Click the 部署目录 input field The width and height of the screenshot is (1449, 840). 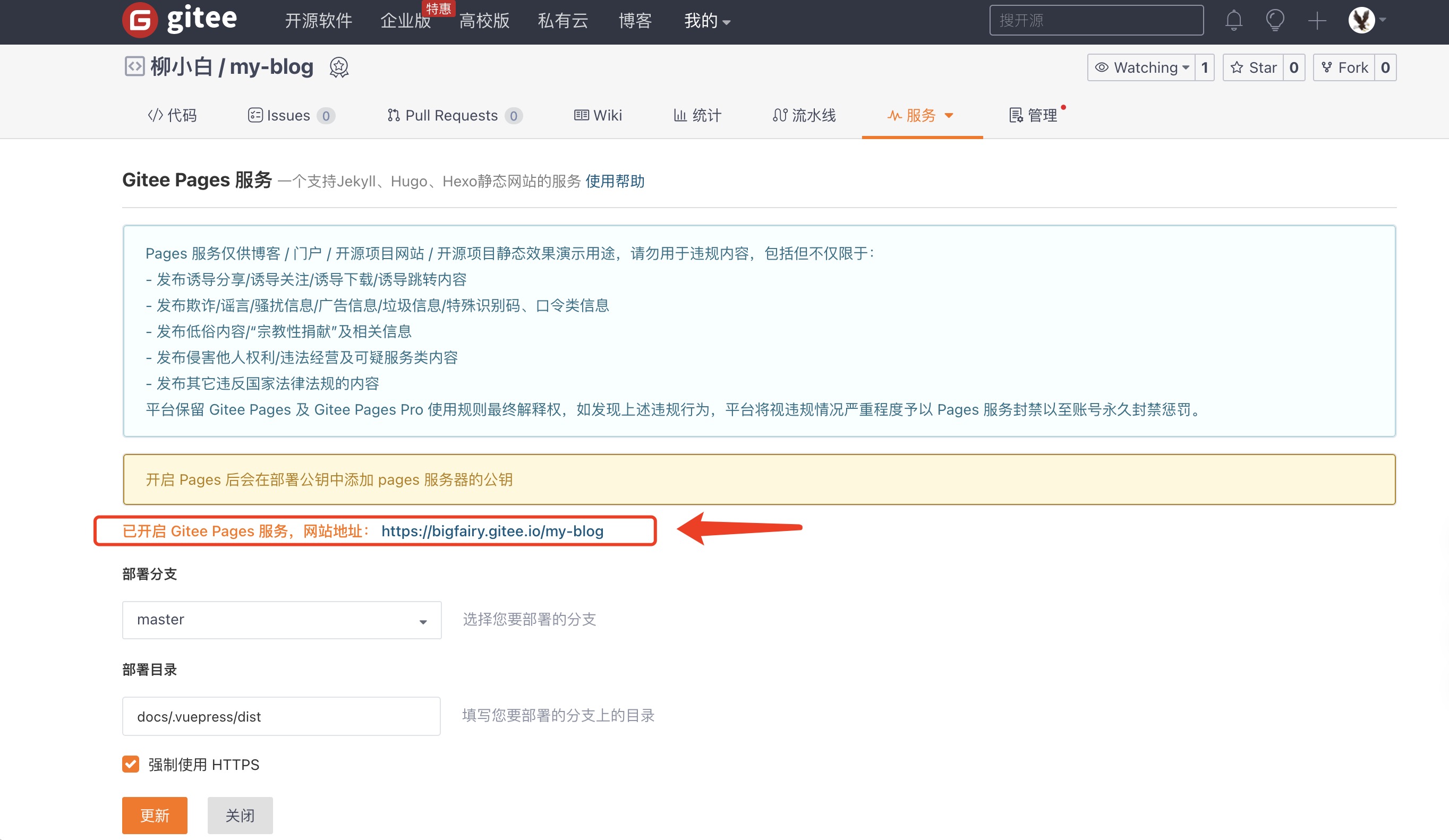coord(281,716)
